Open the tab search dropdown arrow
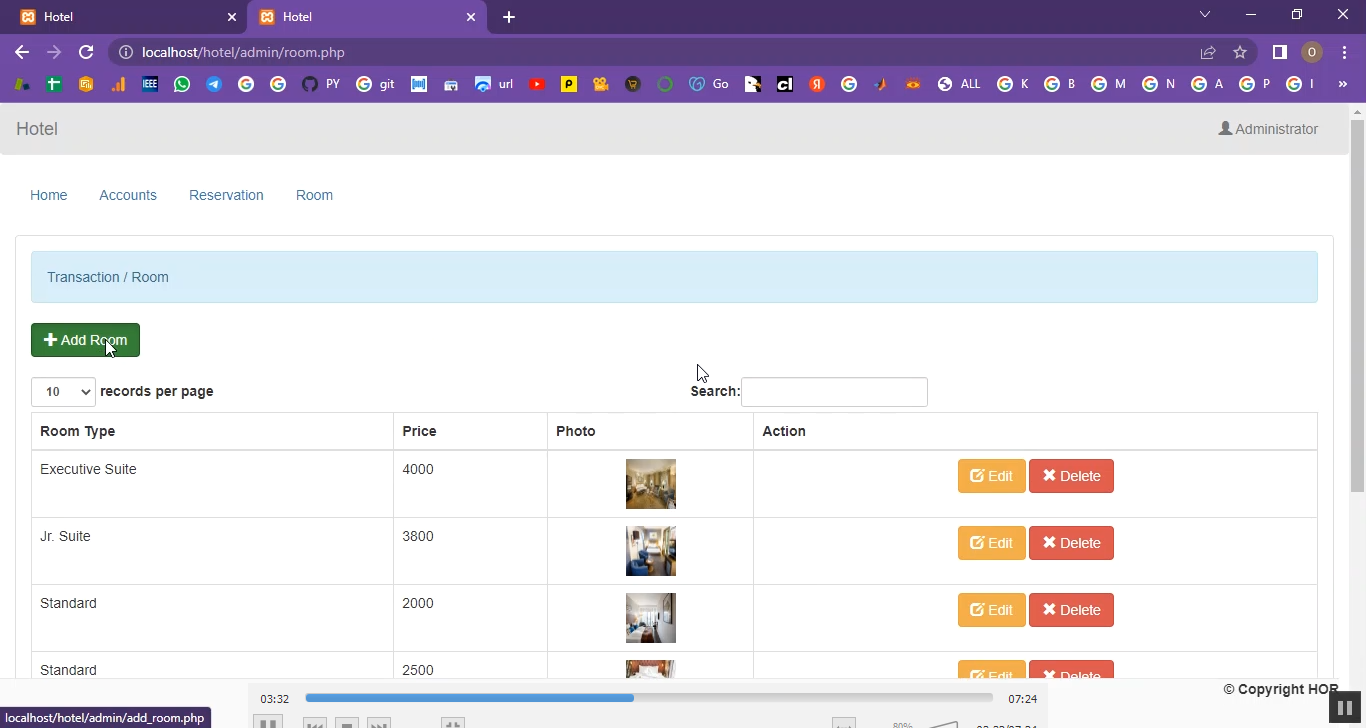 coord(1205,15)
